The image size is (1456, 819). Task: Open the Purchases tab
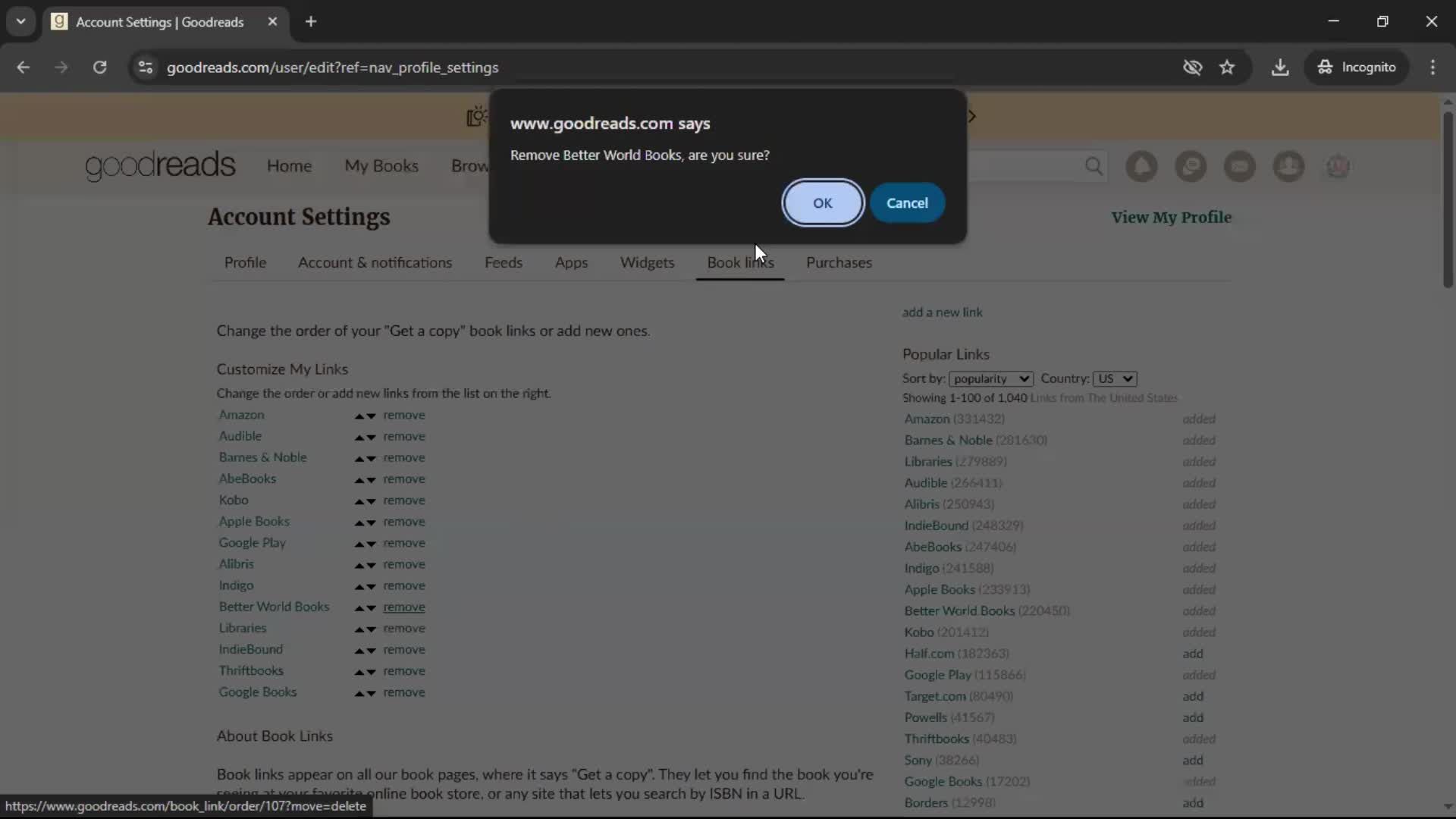[x=839, y=262]
